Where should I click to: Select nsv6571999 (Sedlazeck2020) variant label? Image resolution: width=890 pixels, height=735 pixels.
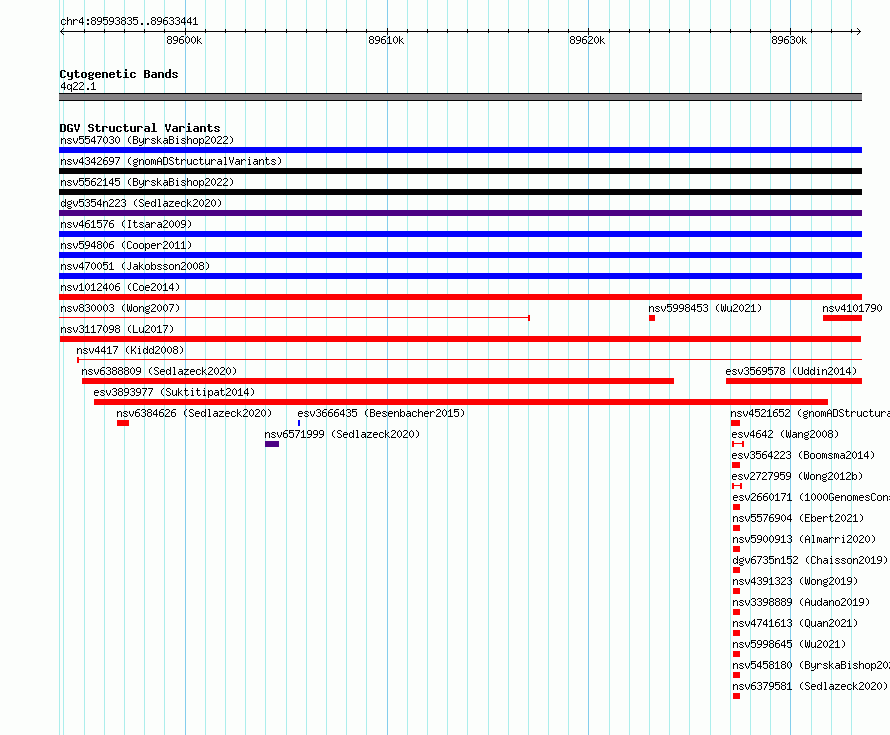pos(342,434)
